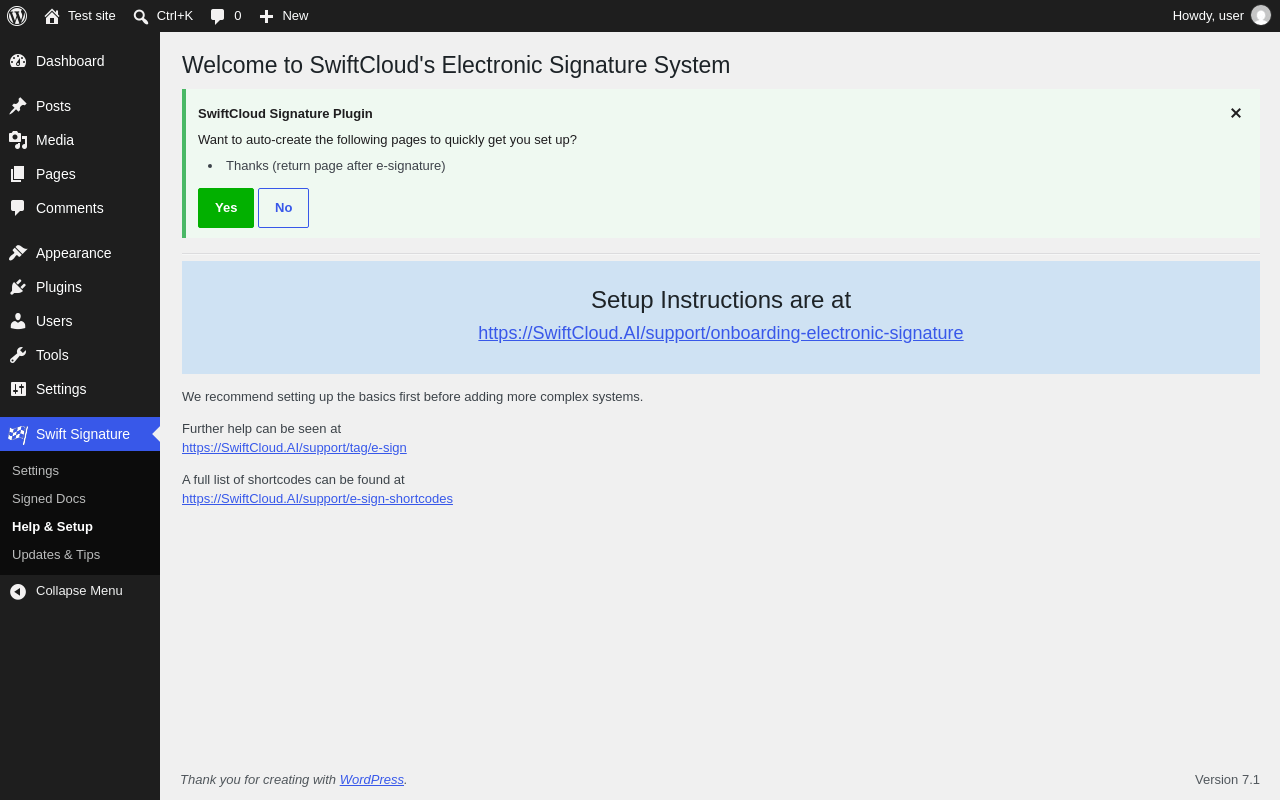Click page title Welcome to SwiftCloud's heading

456,65
